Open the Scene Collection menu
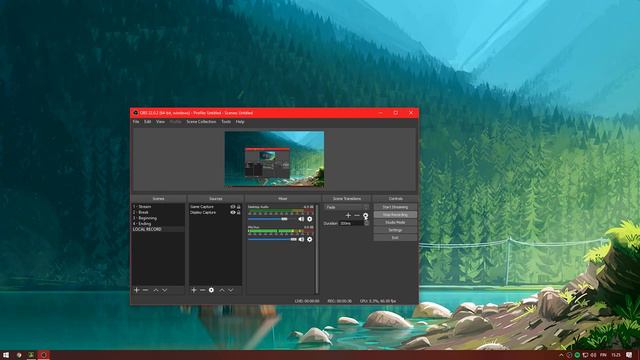This screenshot has height=360, width=640. tap(201, 122)
